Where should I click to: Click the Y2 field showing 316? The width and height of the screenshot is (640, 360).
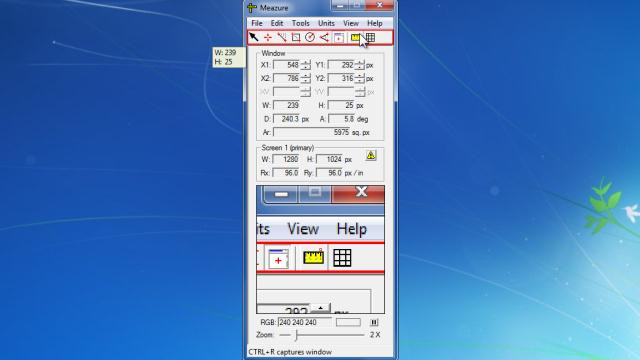(x=341, y=78)
